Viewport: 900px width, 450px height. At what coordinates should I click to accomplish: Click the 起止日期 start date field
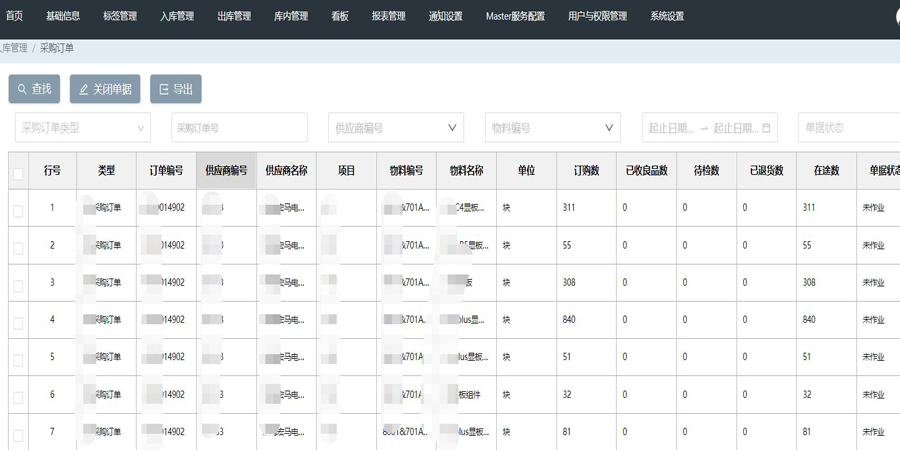(x=671, y=128)
